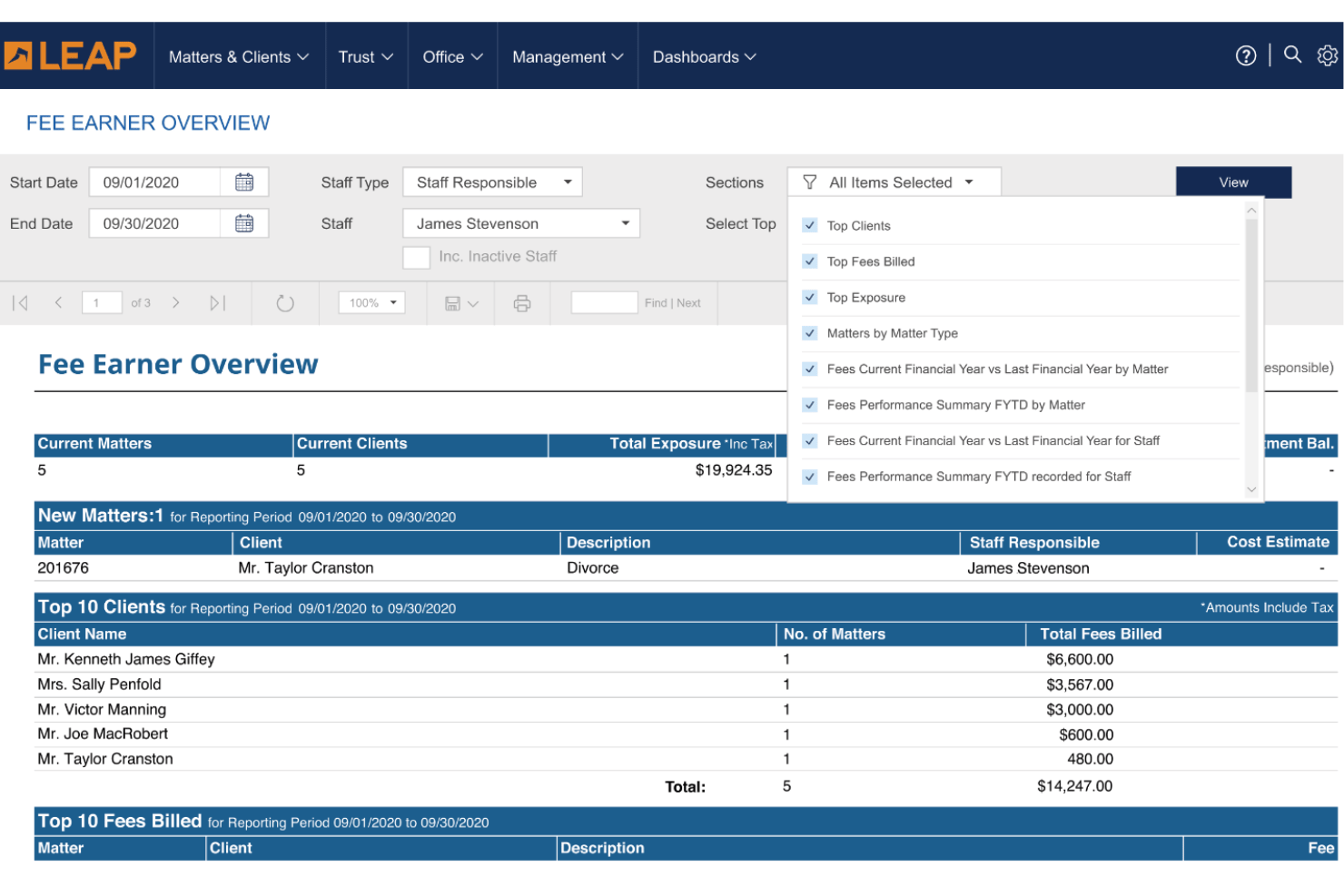Uncheck Matters by Matter Type section
Screen dimensions: 1344x896
[x=810, y=333]
